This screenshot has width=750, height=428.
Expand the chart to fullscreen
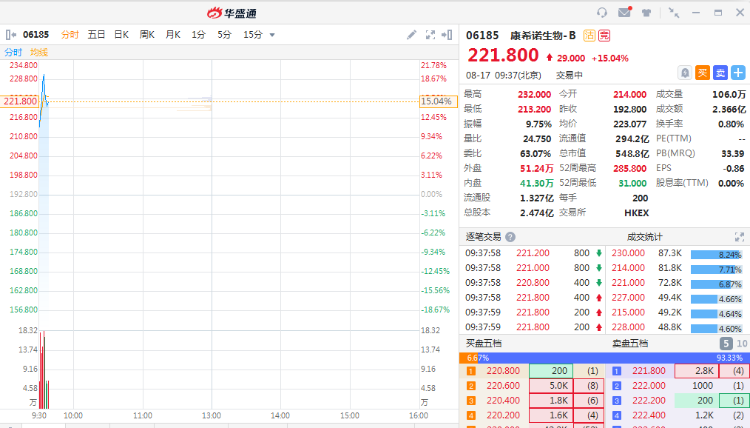430,34
